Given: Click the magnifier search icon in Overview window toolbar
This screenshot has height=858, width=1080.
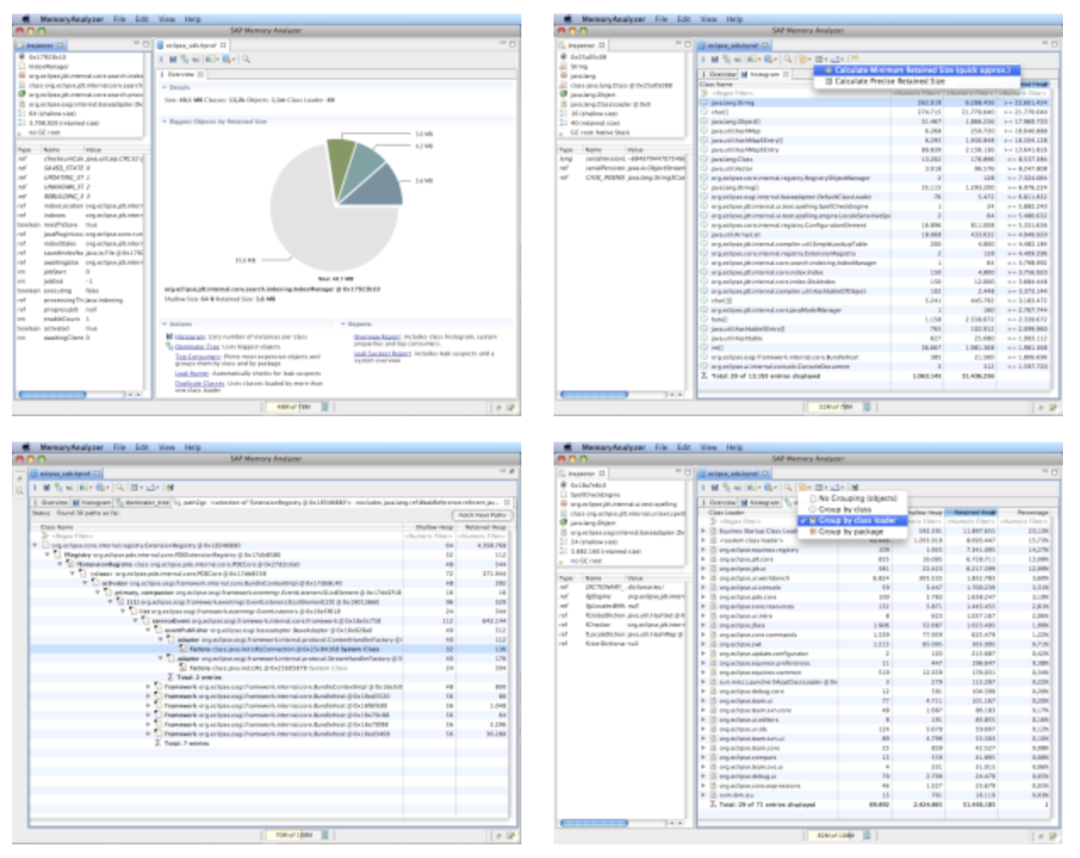Looking at the screenshot, I should point(246,60).
